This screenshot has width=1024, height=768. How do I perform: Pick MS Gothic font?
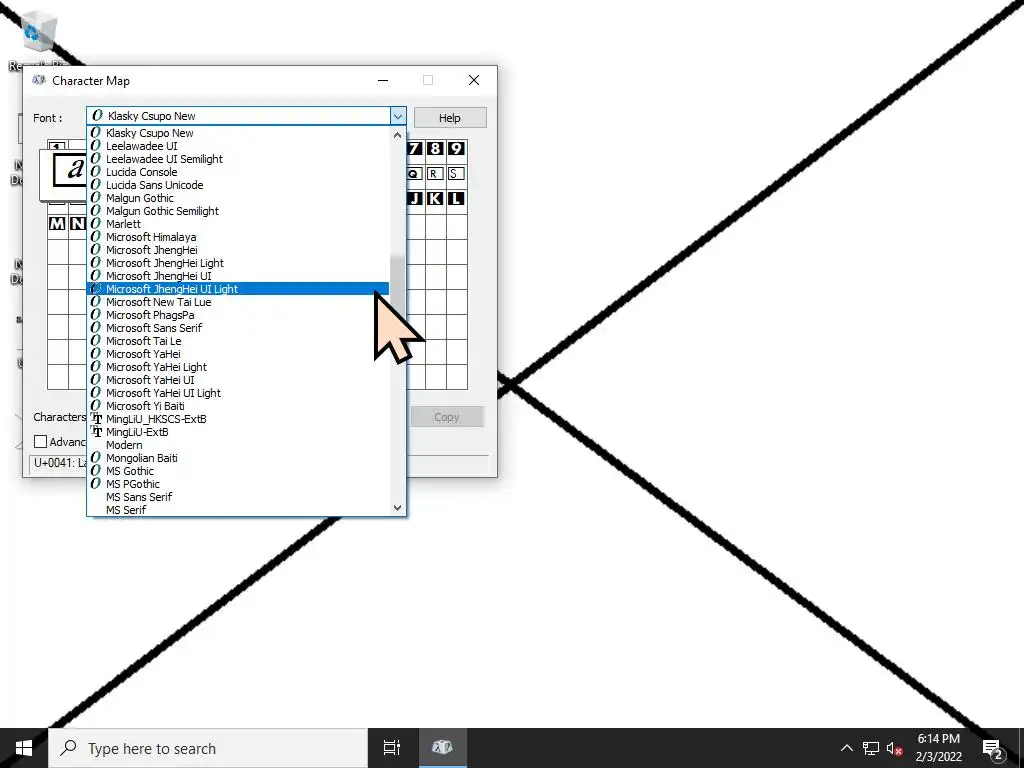(238, 472)
